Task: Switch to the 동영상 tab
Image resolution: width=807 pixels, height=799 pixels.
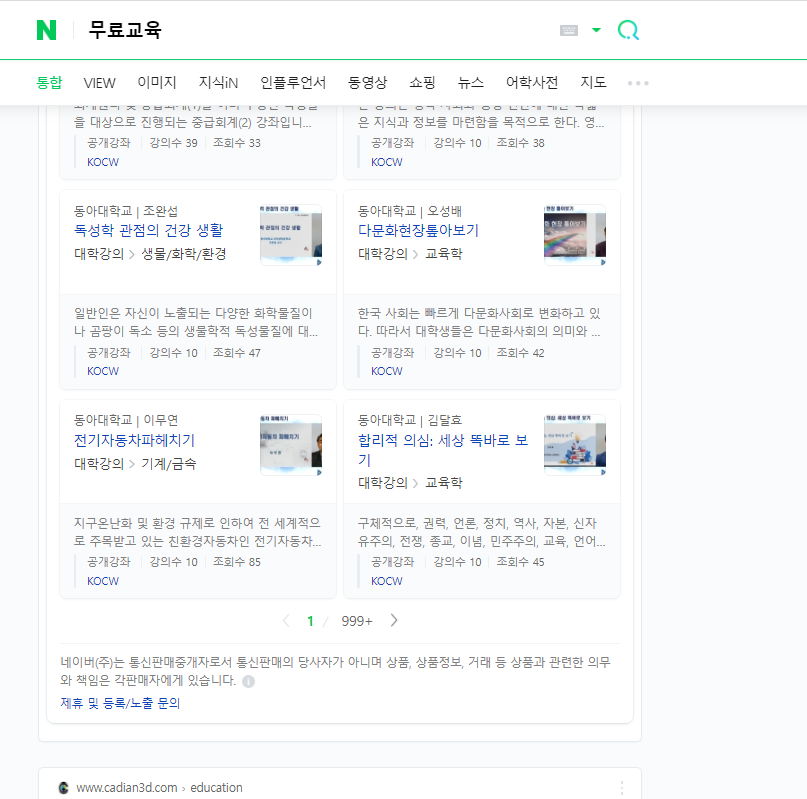Action: coord(367,82)
